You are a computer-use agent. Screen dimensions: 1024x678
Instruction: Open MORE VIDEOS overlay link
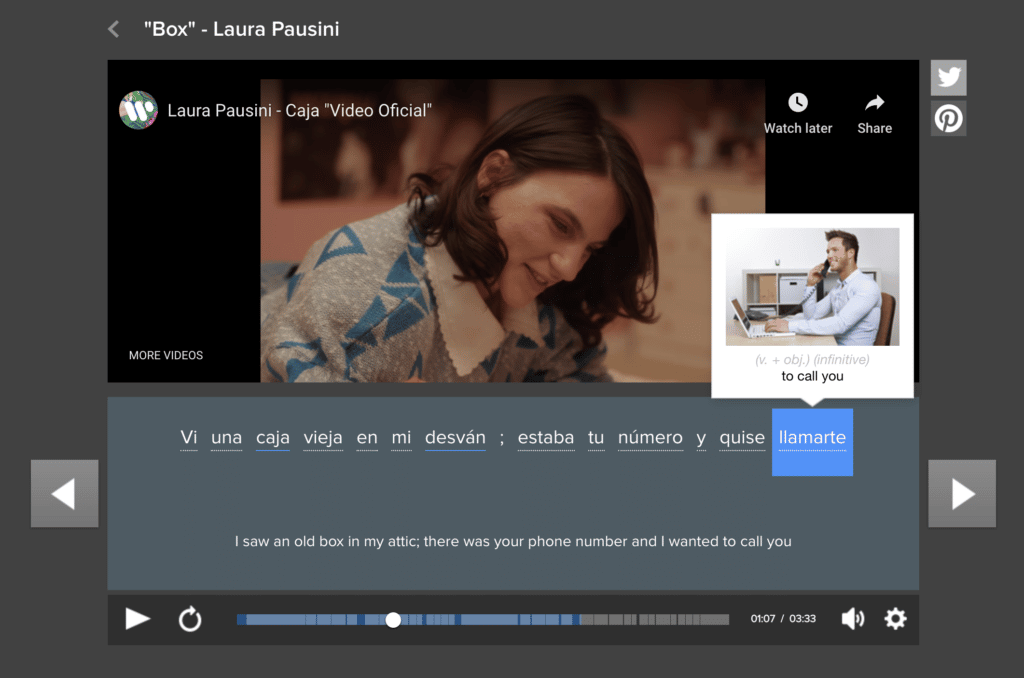pos(166,355)
